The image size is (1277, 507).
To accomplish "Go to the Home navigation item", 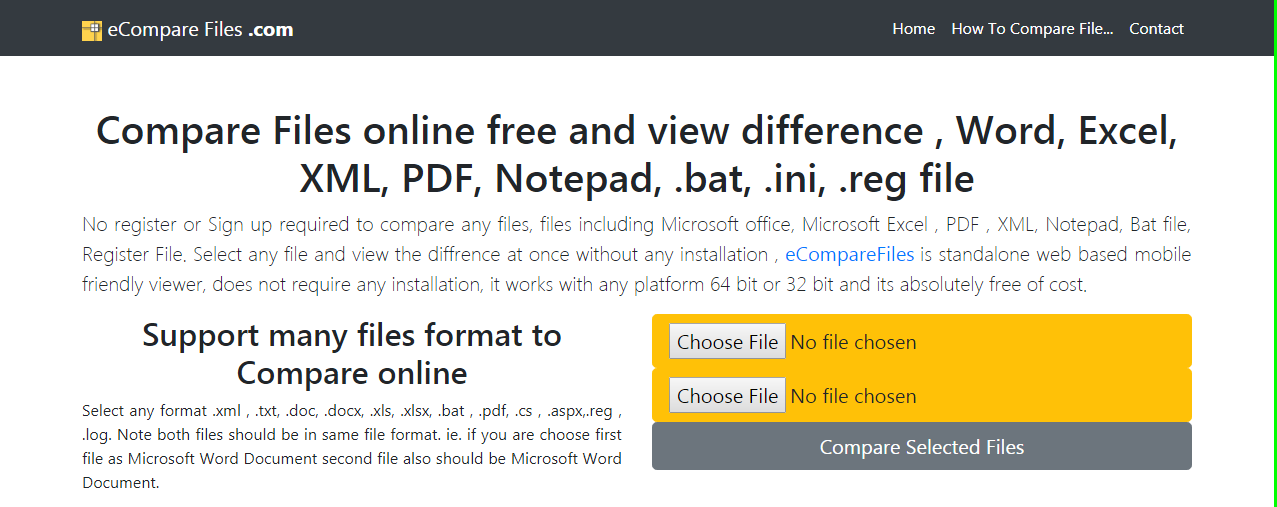I will click(x=914, y=29).
